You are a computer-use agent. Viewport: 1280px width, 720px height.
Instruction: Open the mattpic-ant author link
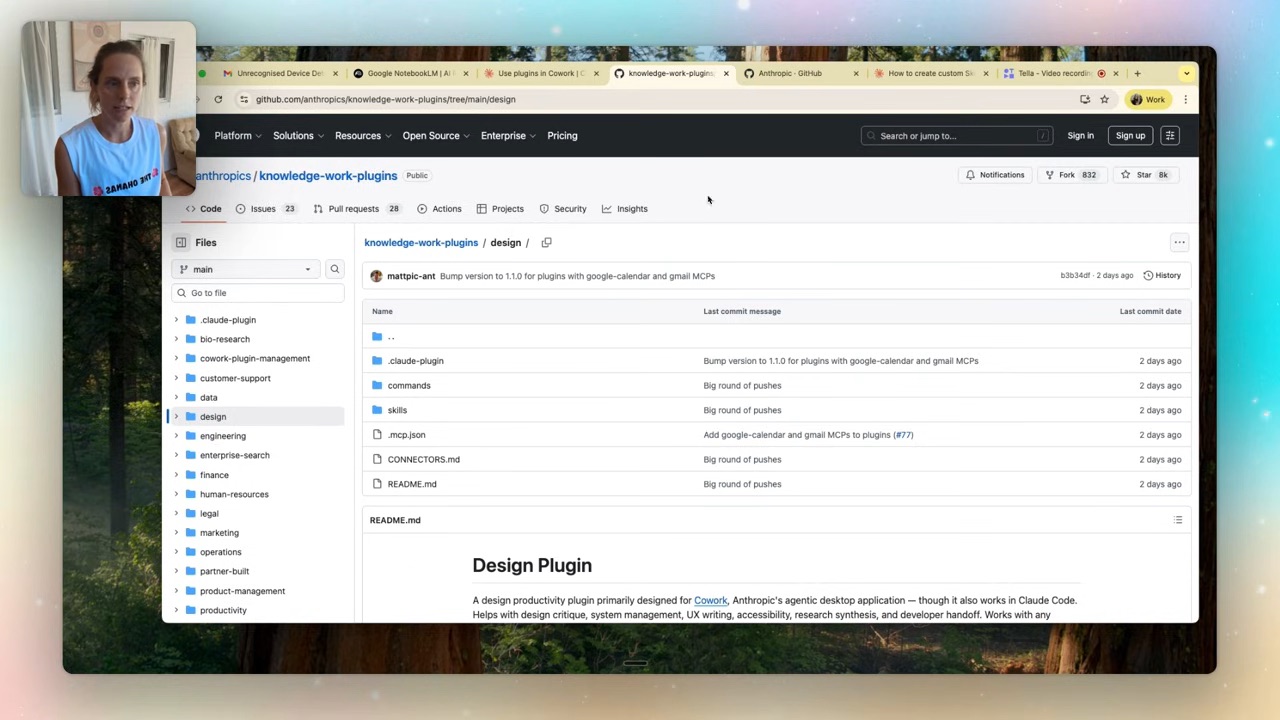411,276
